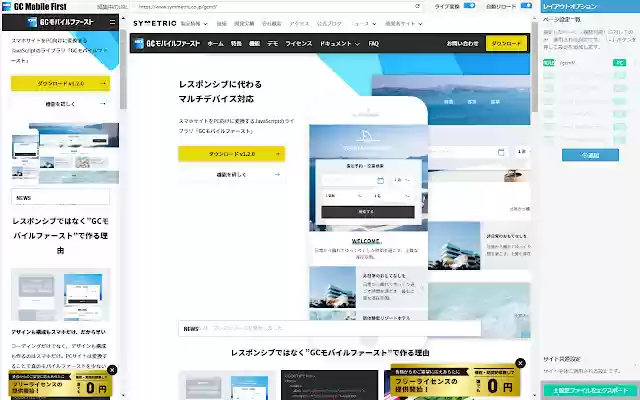This screenshot has height=400, width=640.
Task: Expand the ニュース dropdown in Symmetric nav
Action: (364, 24)
